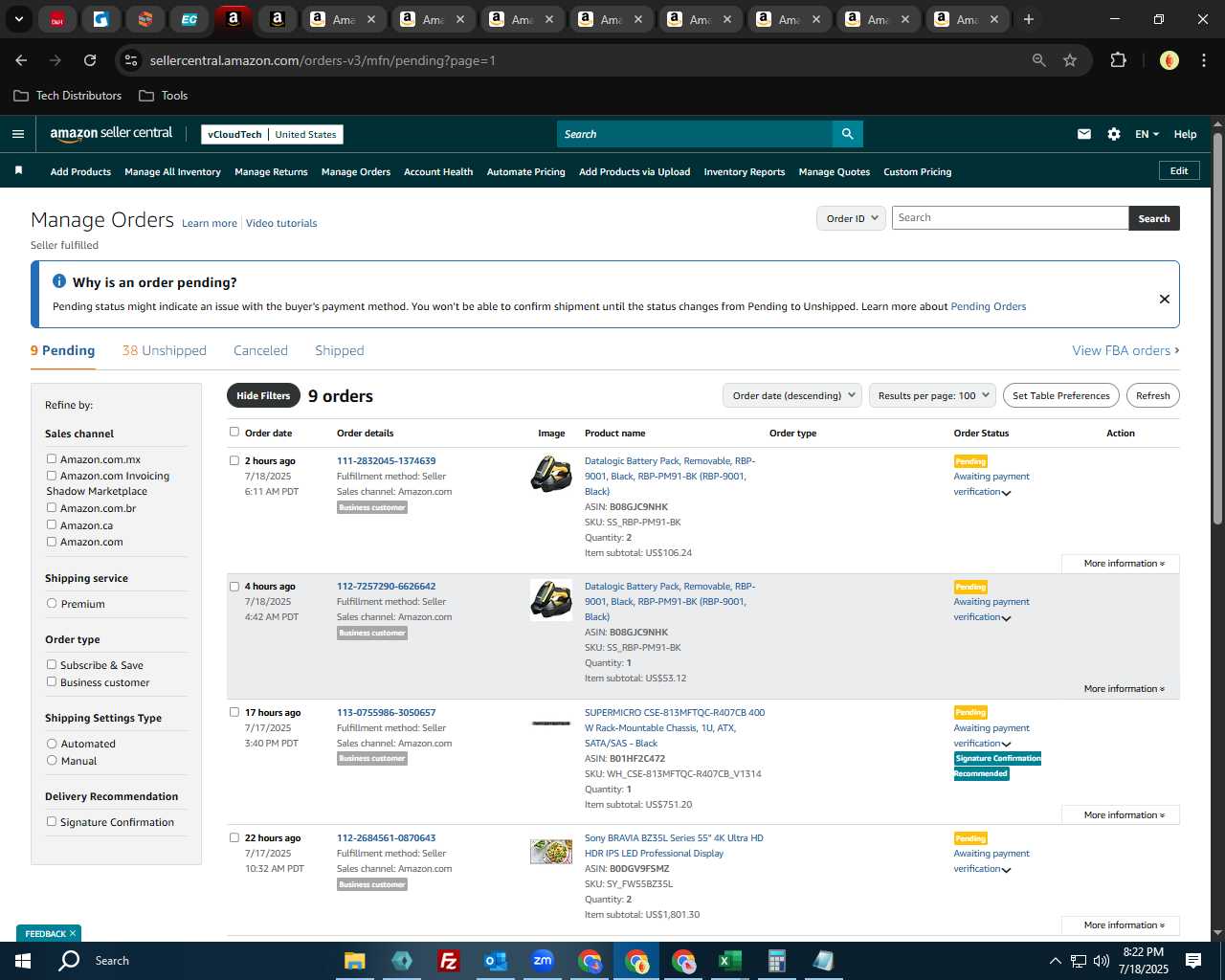Viewport: 1225px width, 980px height.
Task: Check the Amazon.com Invoicing Shadow Marketplace filter
Action: [52, 475]
